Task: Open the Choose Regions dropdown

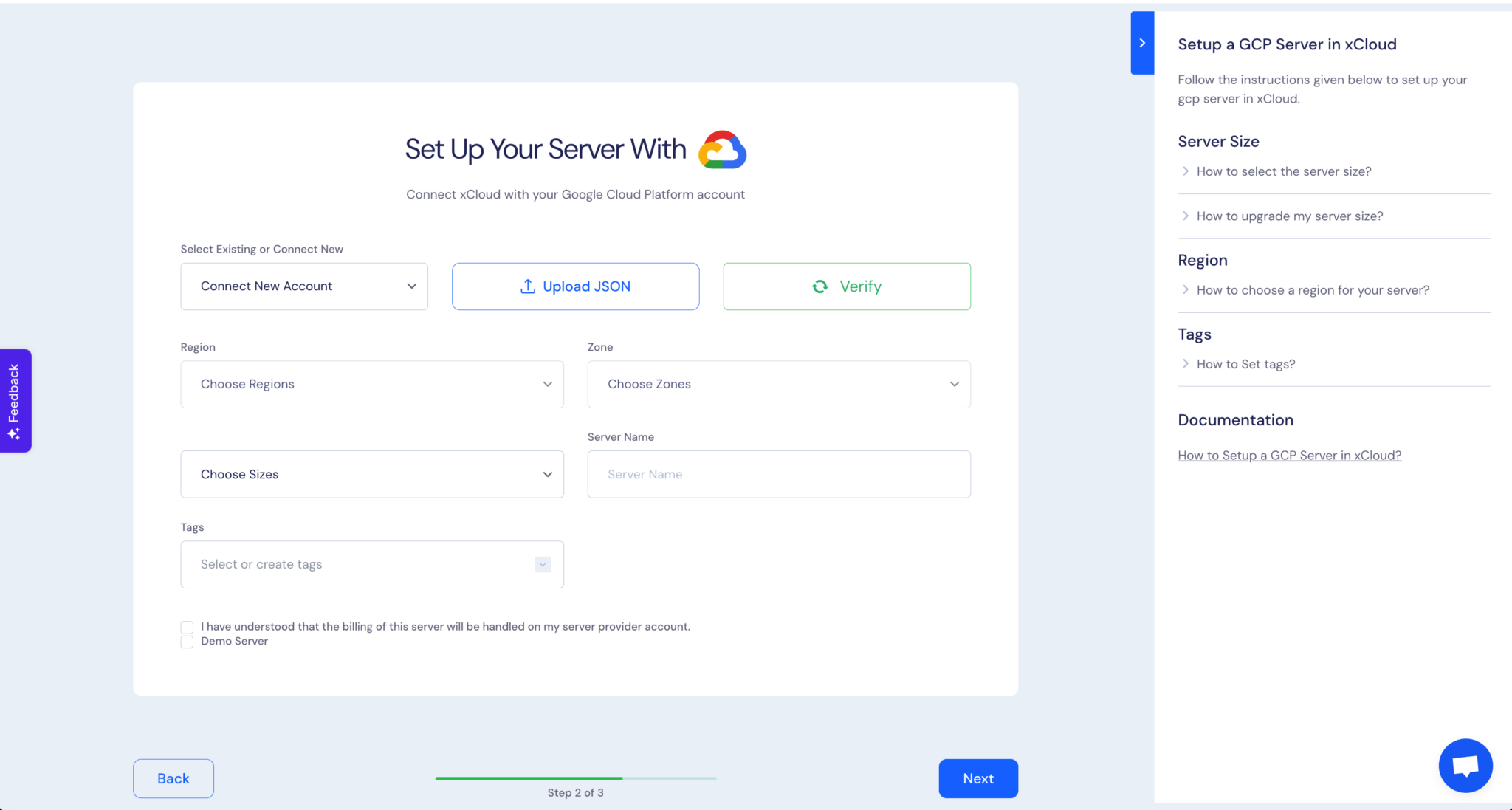Action: coord(371,384)
